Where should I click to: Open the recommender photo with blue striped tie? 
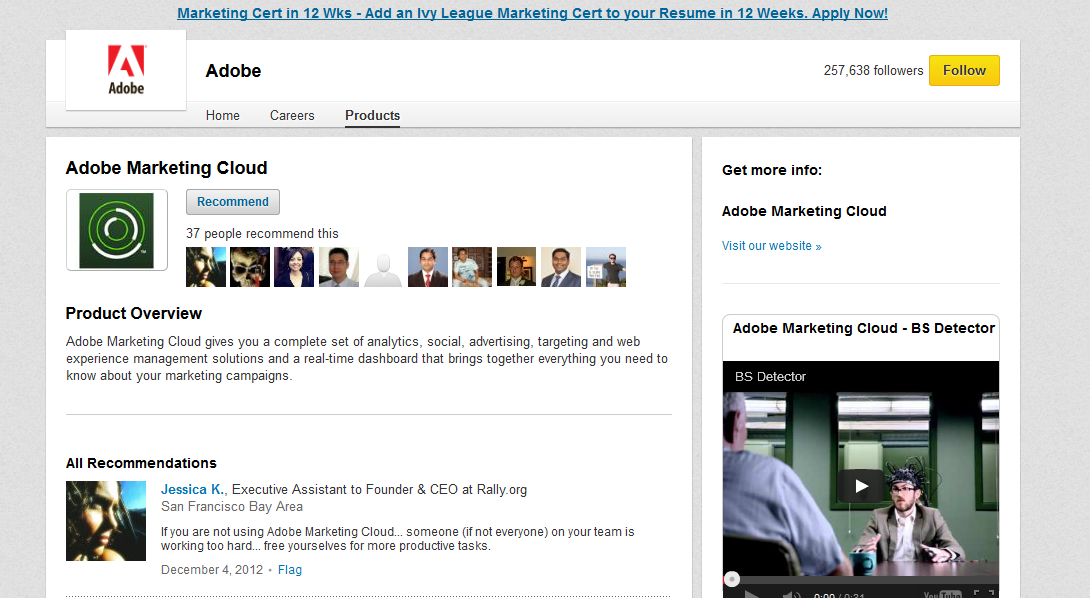pos(561,267)
